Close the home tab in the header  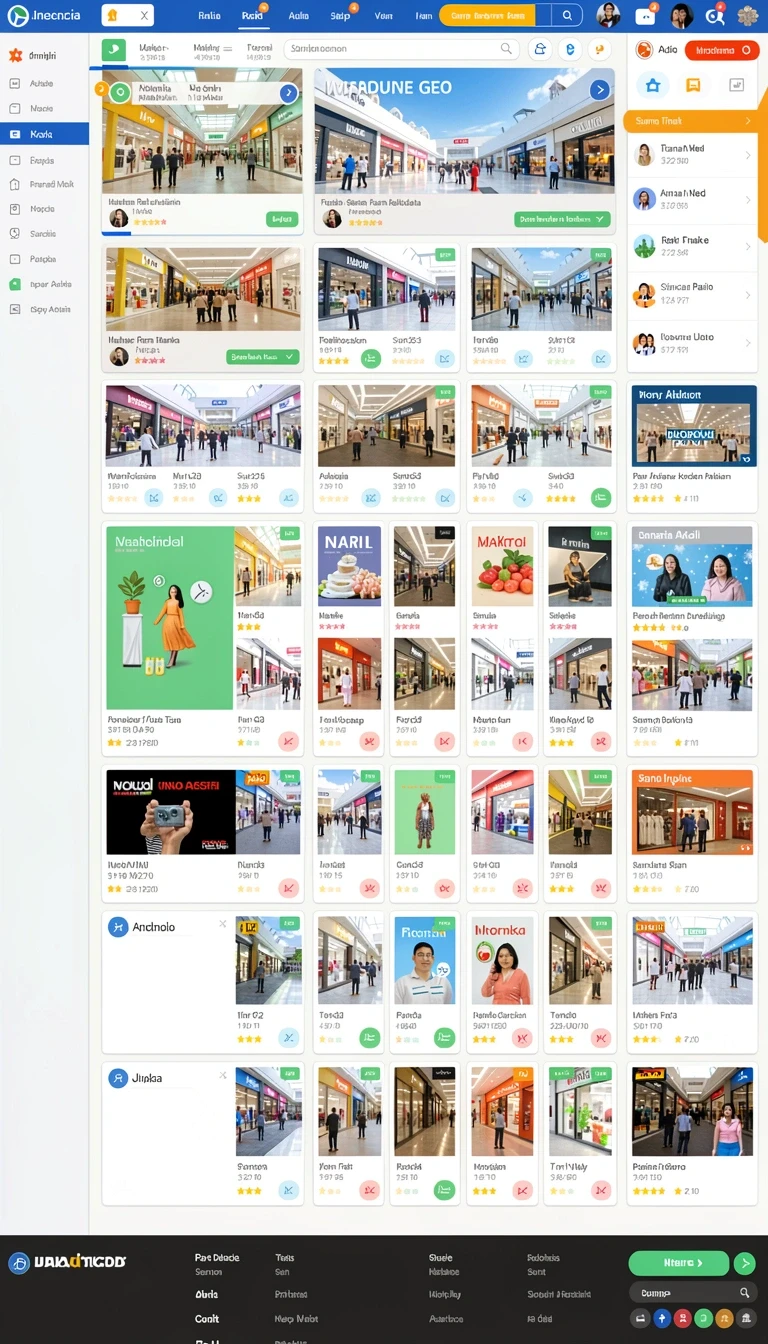[x=143, y=16]
